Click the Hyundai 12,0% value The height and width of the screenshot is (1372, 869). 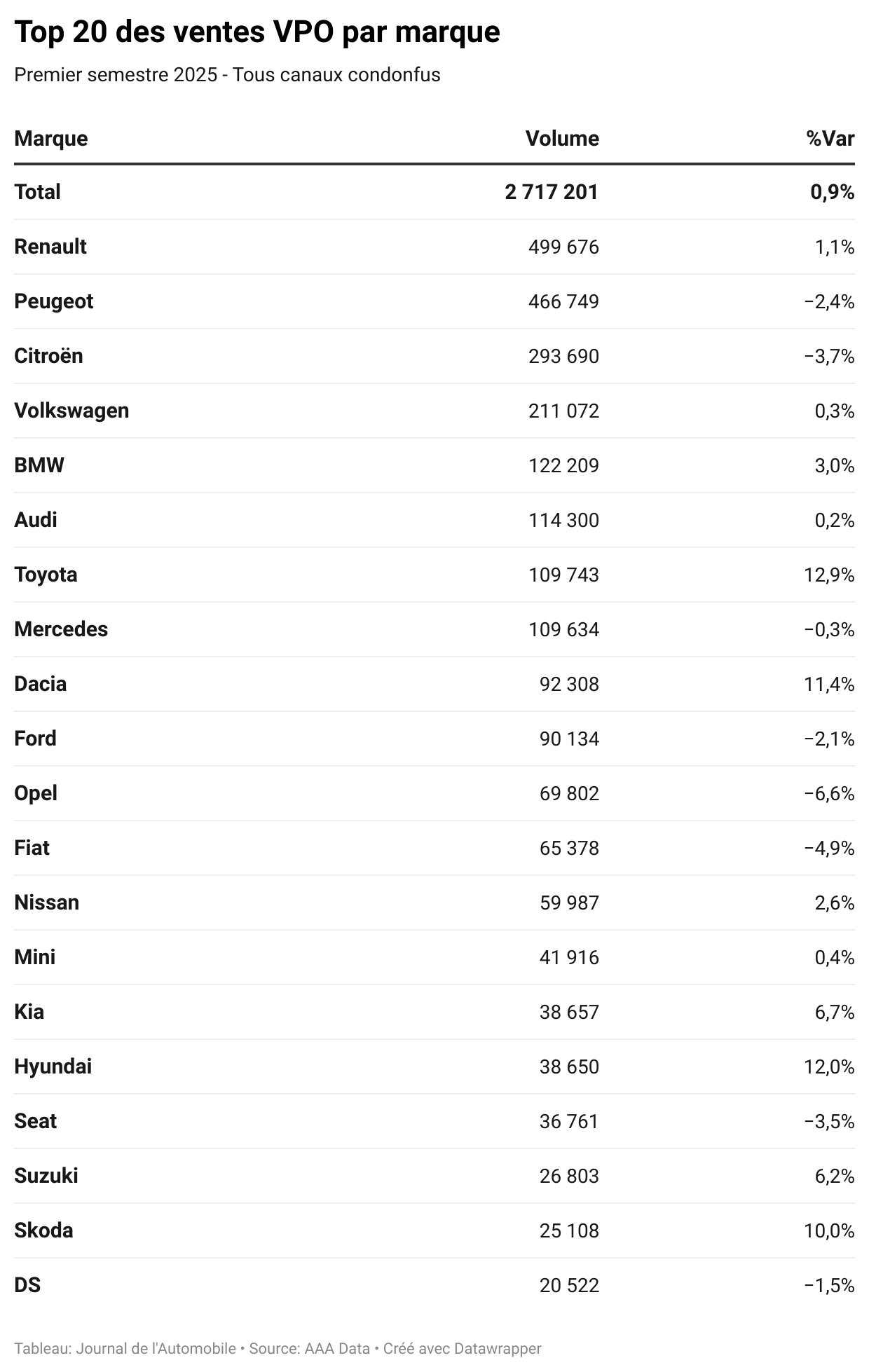829,1066
